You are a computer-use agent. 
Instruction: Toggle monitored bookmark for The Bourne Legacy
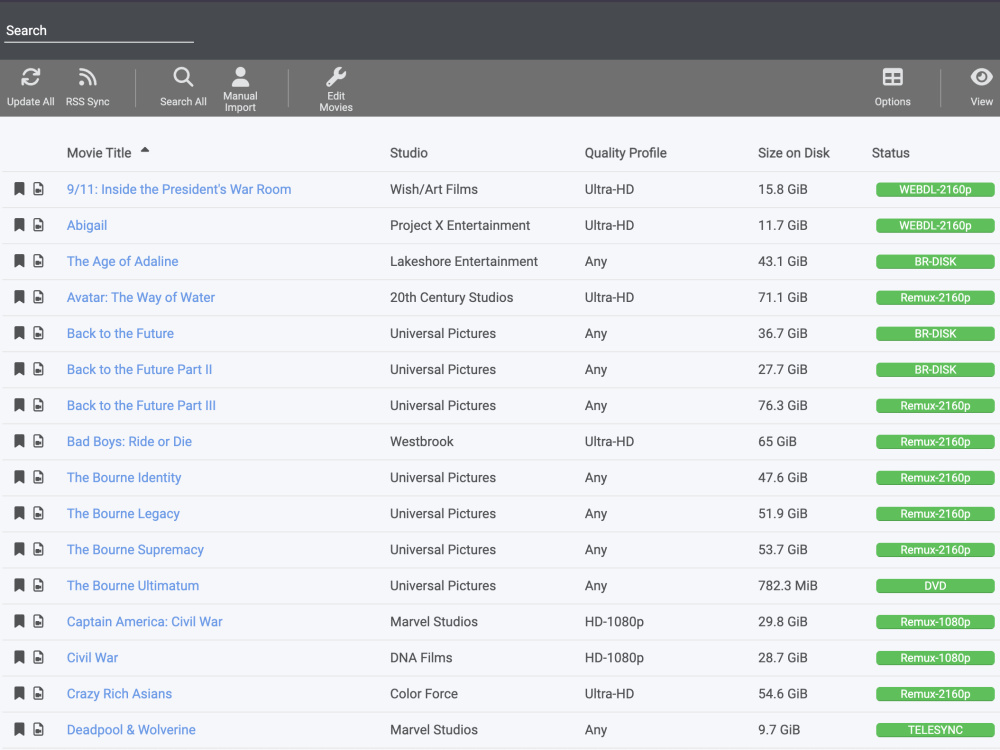click(x=19, y=513)
